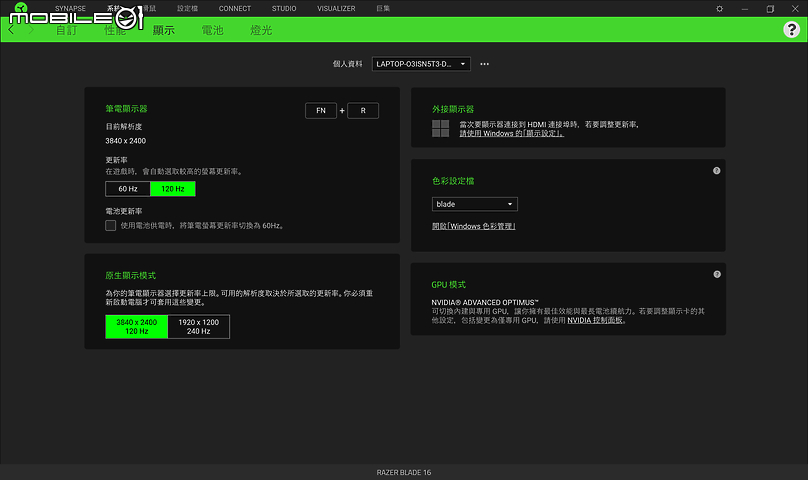The width and height of the screenshot is (808, 480).
Task: Switch to the 電池 sub-tab
Action: point(212,30)
